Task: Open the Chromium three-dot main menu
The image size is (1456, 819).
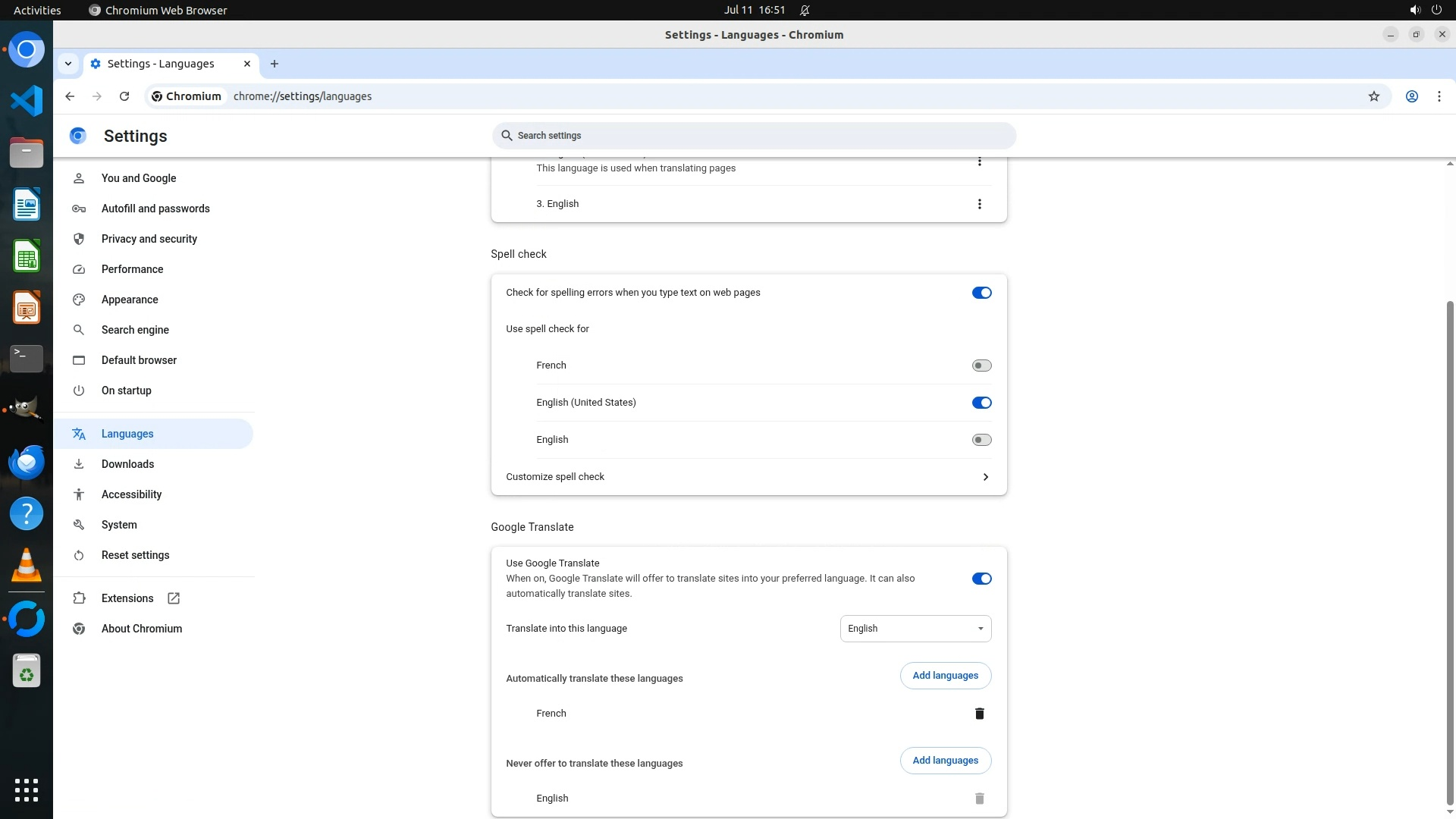Action: (1439, 96)
